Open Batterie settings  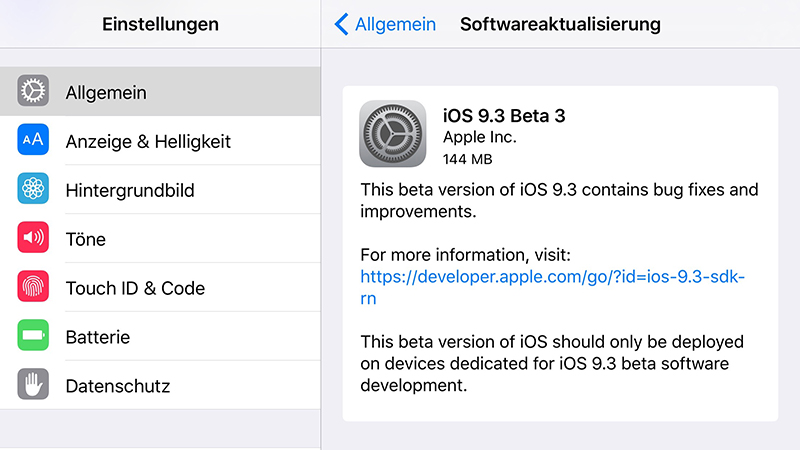(x=160, y=336)
